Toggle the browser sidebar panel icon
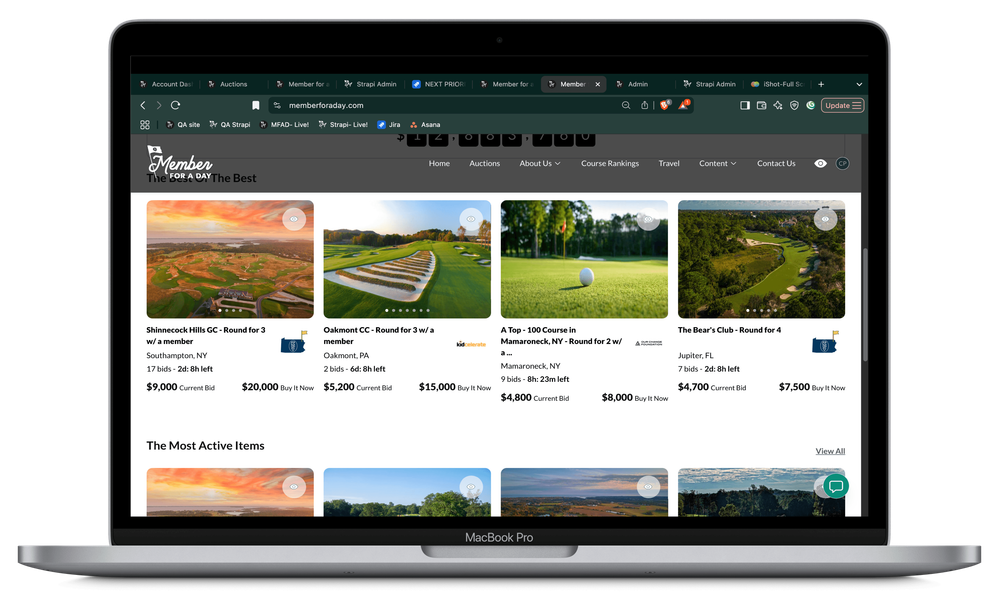1000x600 pixels. click(x=744, y=105)
